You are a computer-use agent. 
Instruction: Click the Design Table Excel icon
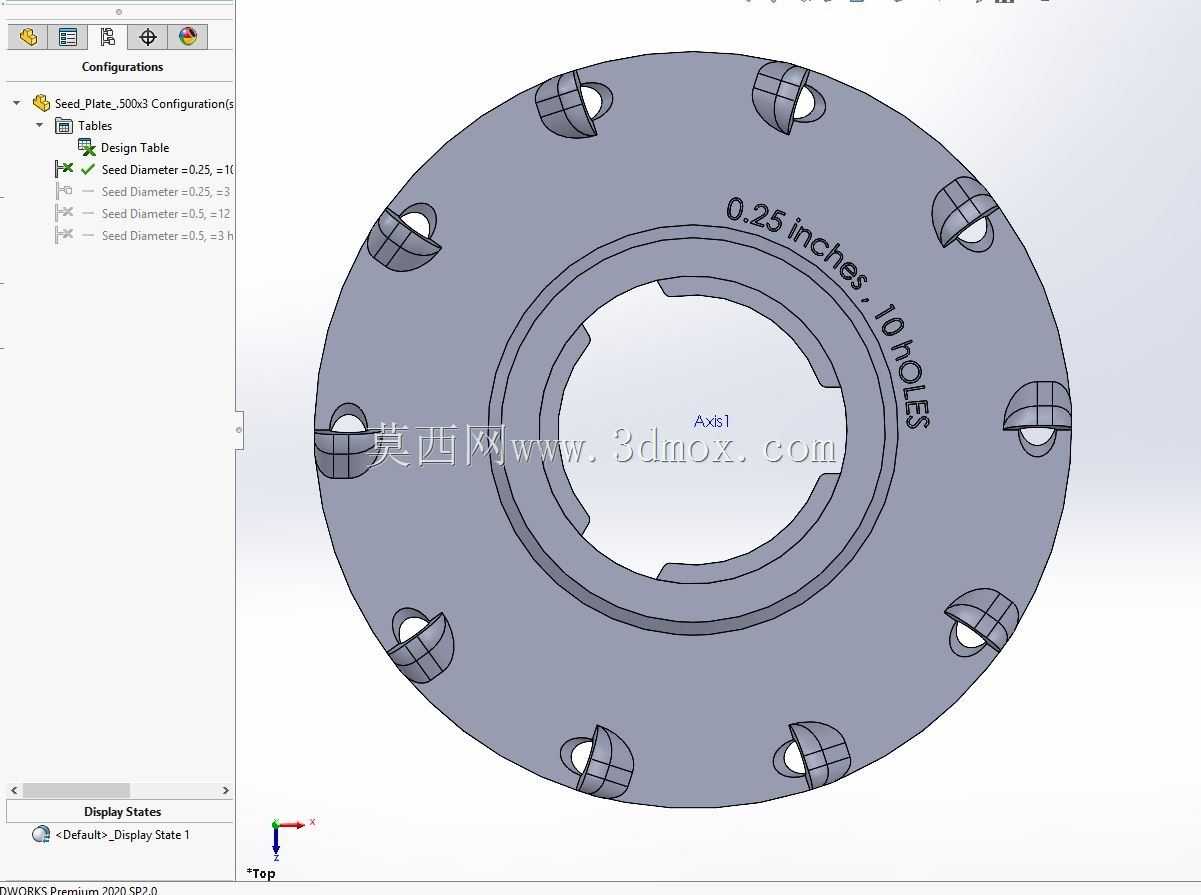coord(86,147)
